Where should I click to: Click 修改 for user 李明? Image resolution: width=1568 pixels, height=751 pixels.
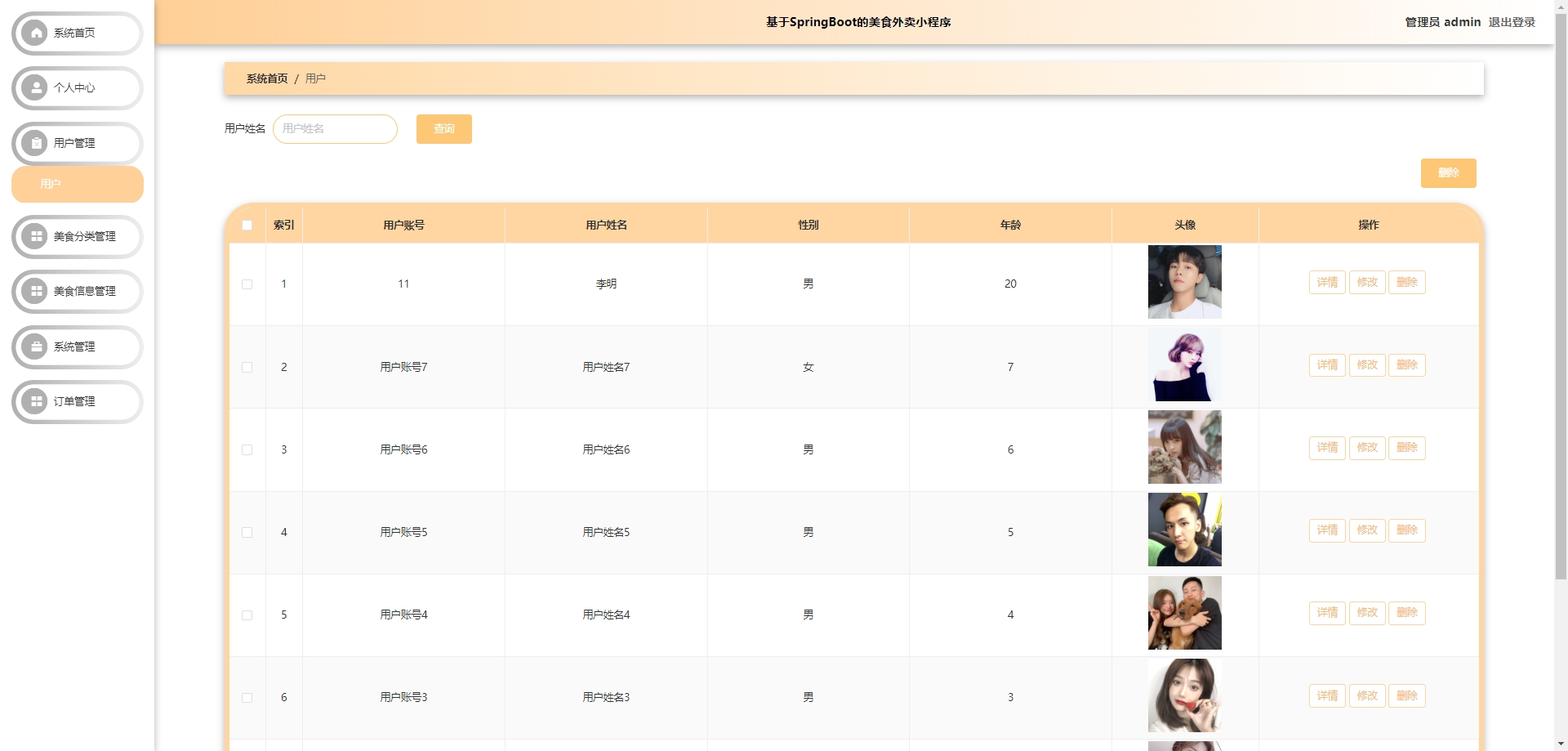point(1367,283)
